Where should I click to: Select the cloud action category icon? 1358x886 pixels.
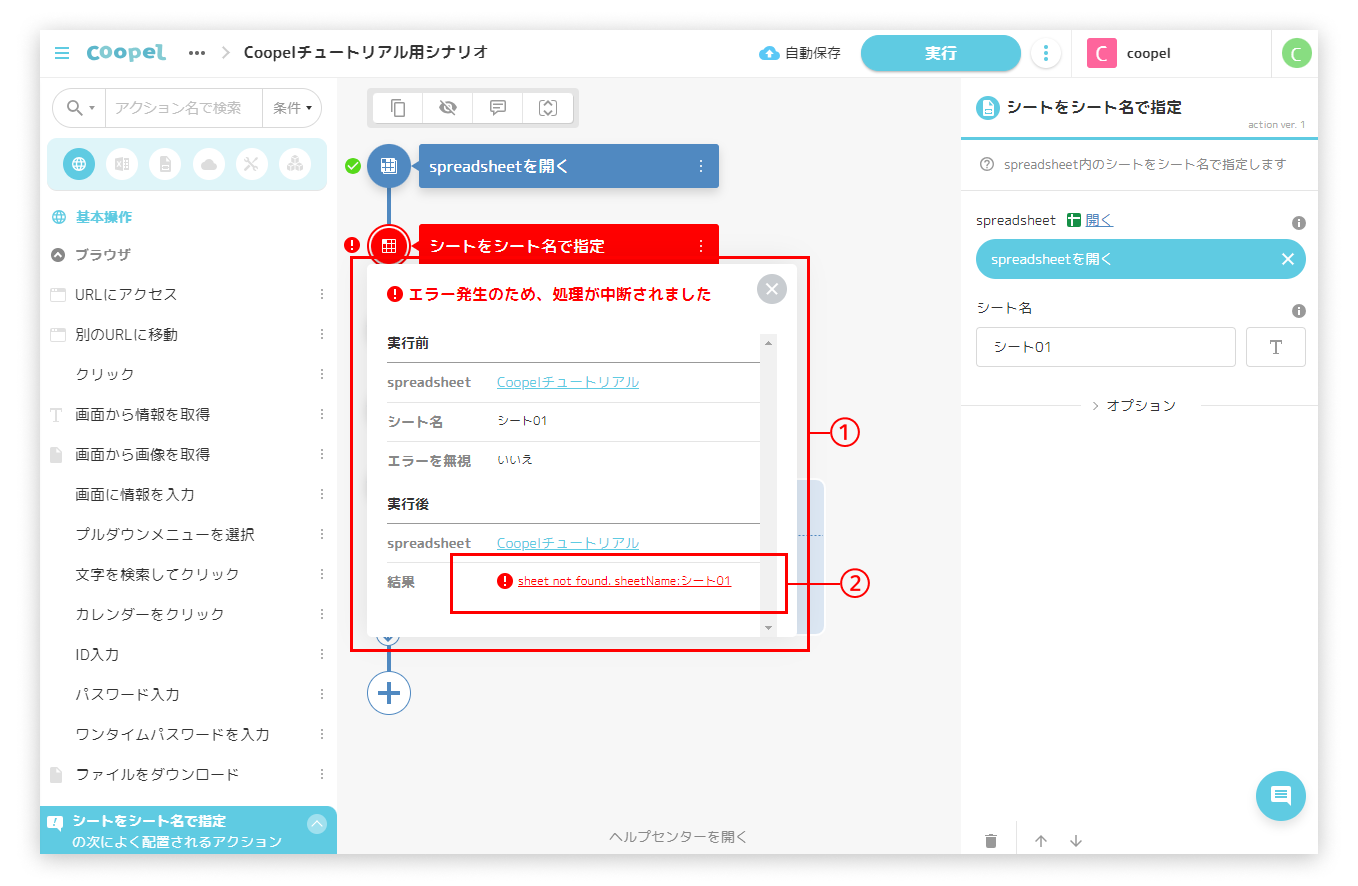(208, 164)
